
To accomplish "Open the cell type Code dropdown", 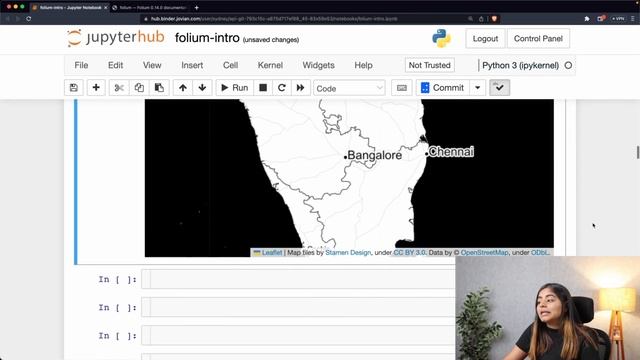I will point(349,88).
